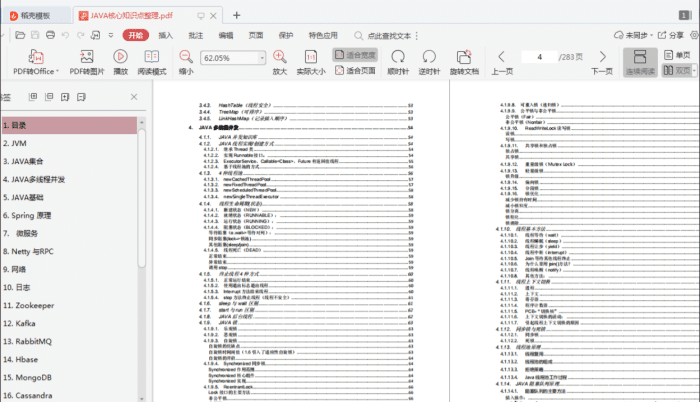Open the 特色应用 ribbon tab
Image resolution: width=700 pixels, height=402 pixels.
pos(323,35)
